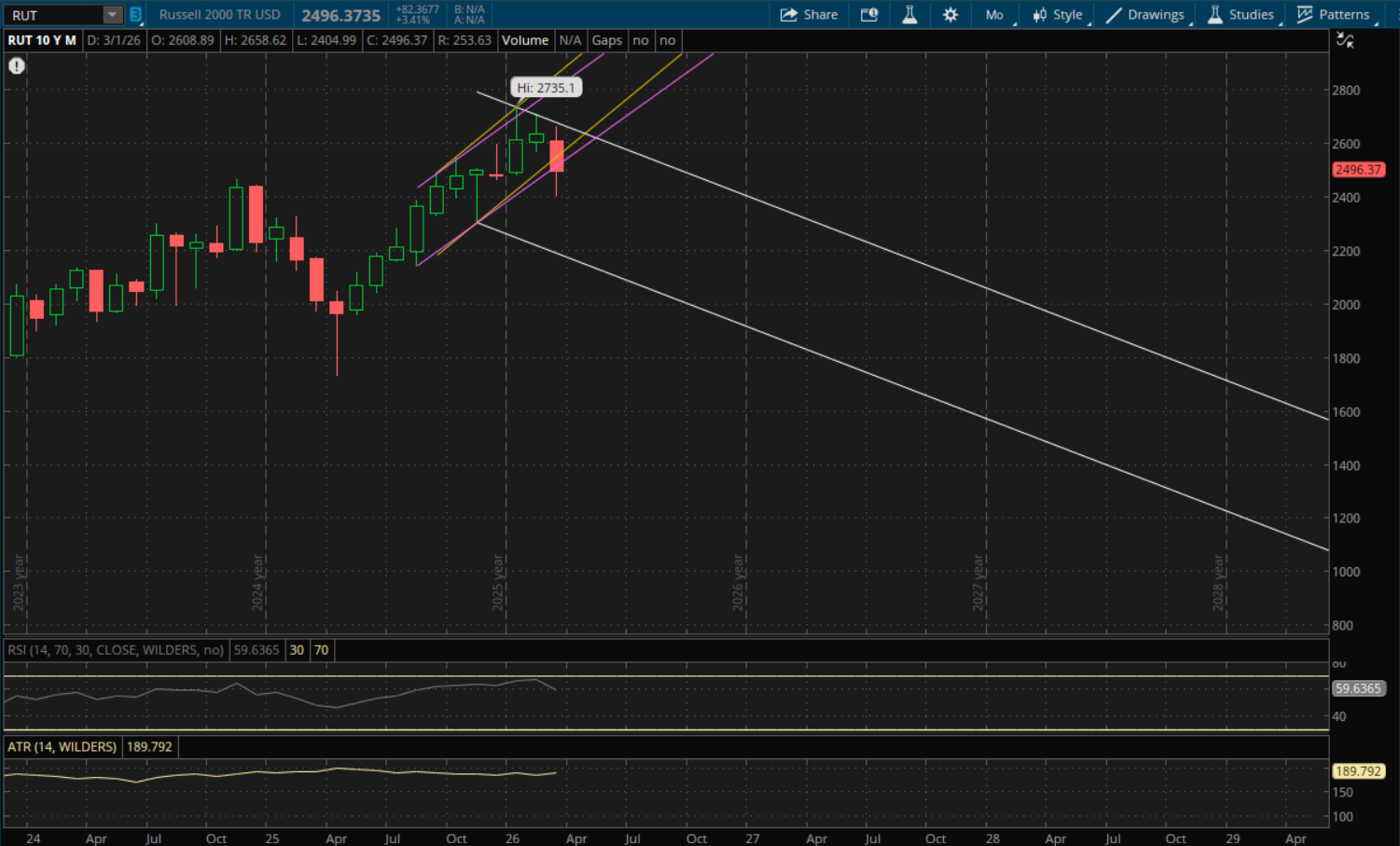Click the chart warning exclamation icon
Viewport: 1400px width, 846px height.
(x=17, y=66)
